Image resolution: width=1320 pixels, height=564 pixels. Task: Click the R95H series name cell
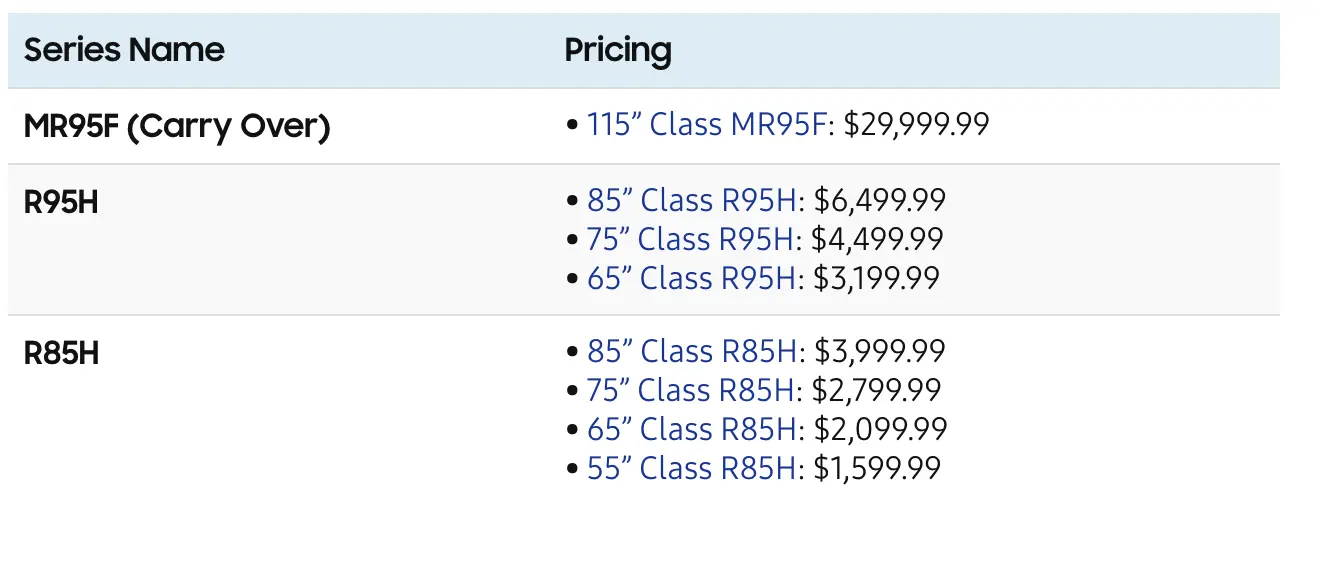click(x=62, y=202)
